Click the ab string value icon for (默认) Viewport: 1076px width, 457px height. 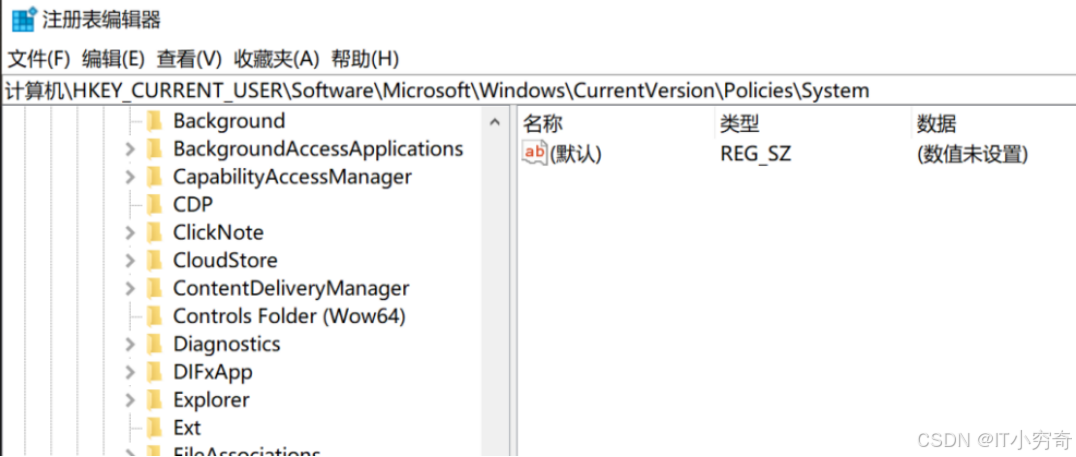(535, 152)
